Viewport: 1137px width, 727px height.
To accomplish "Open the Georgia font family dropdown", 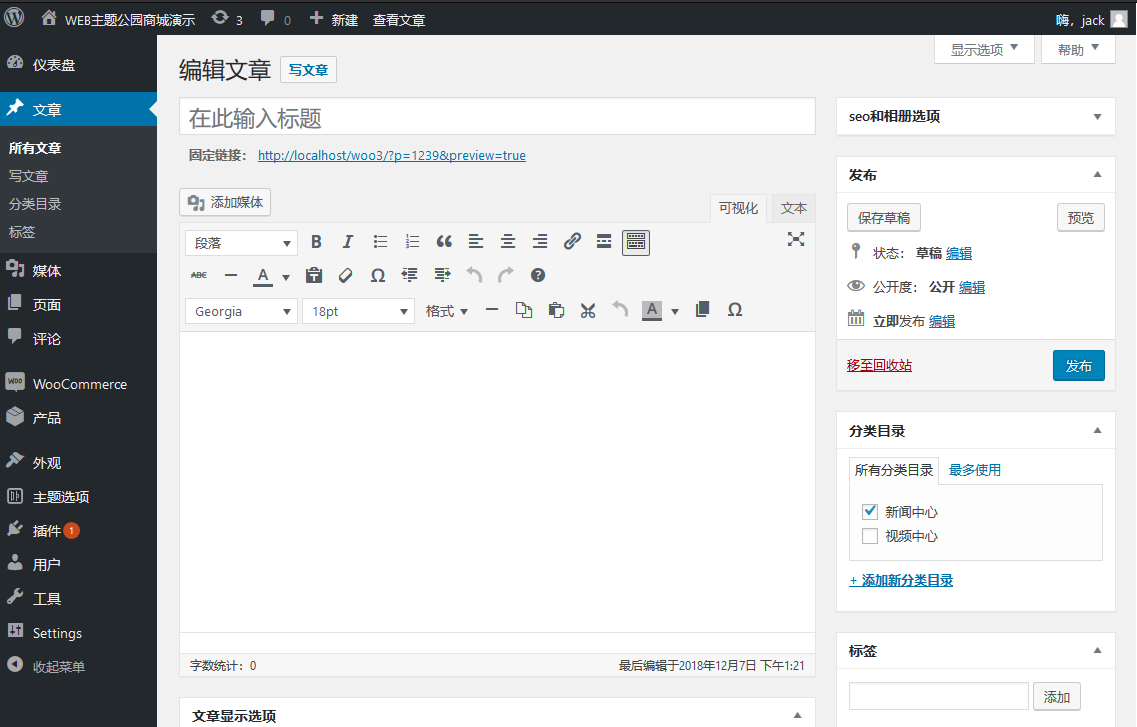I will coord(240,311).
